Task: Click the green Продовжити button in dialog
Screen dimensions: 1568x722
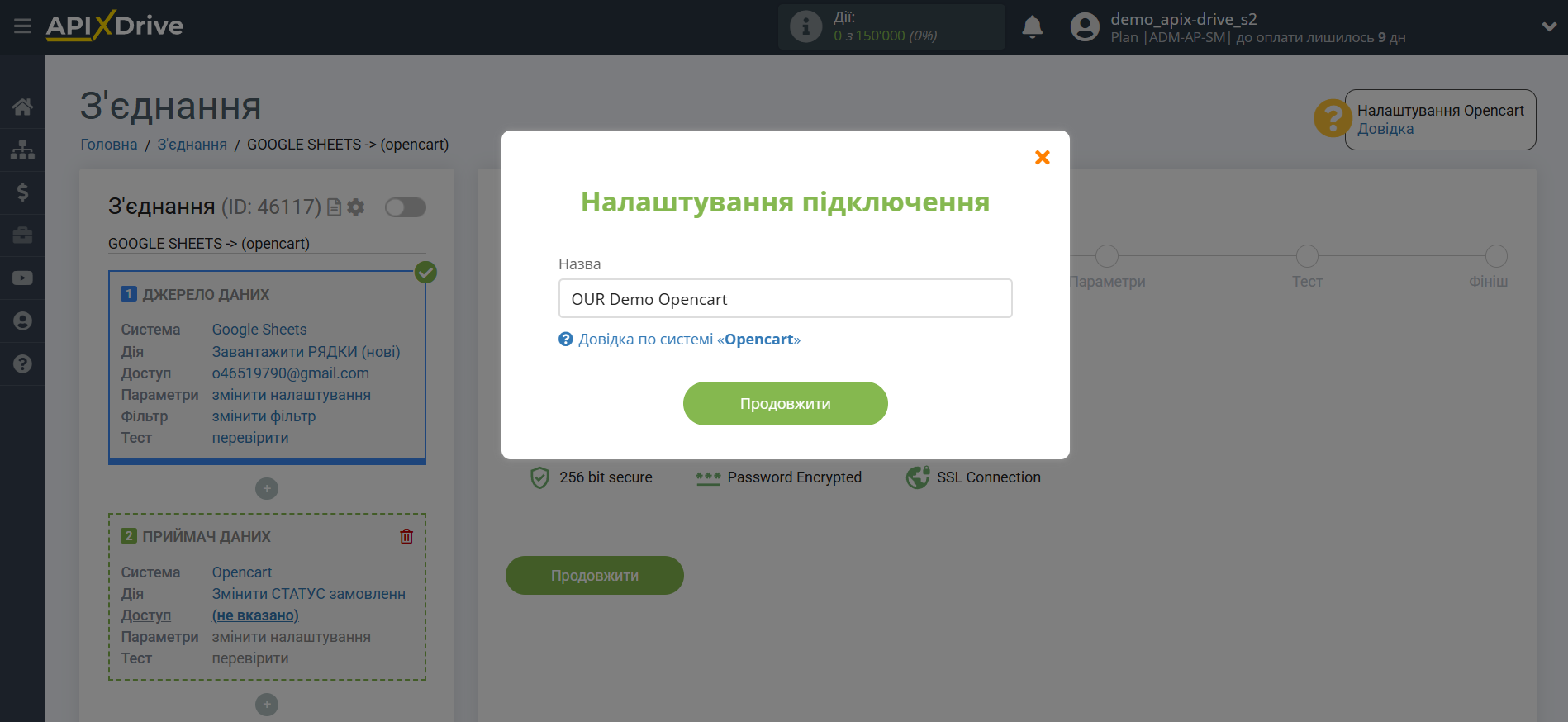Action: [785, 404]
